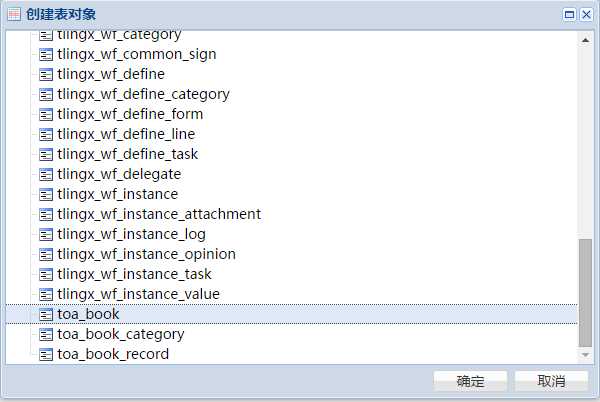This screenshot has width=600, height=402.
Task: Select the tlingx_wf_instance table
Action: tap(117, 194)
